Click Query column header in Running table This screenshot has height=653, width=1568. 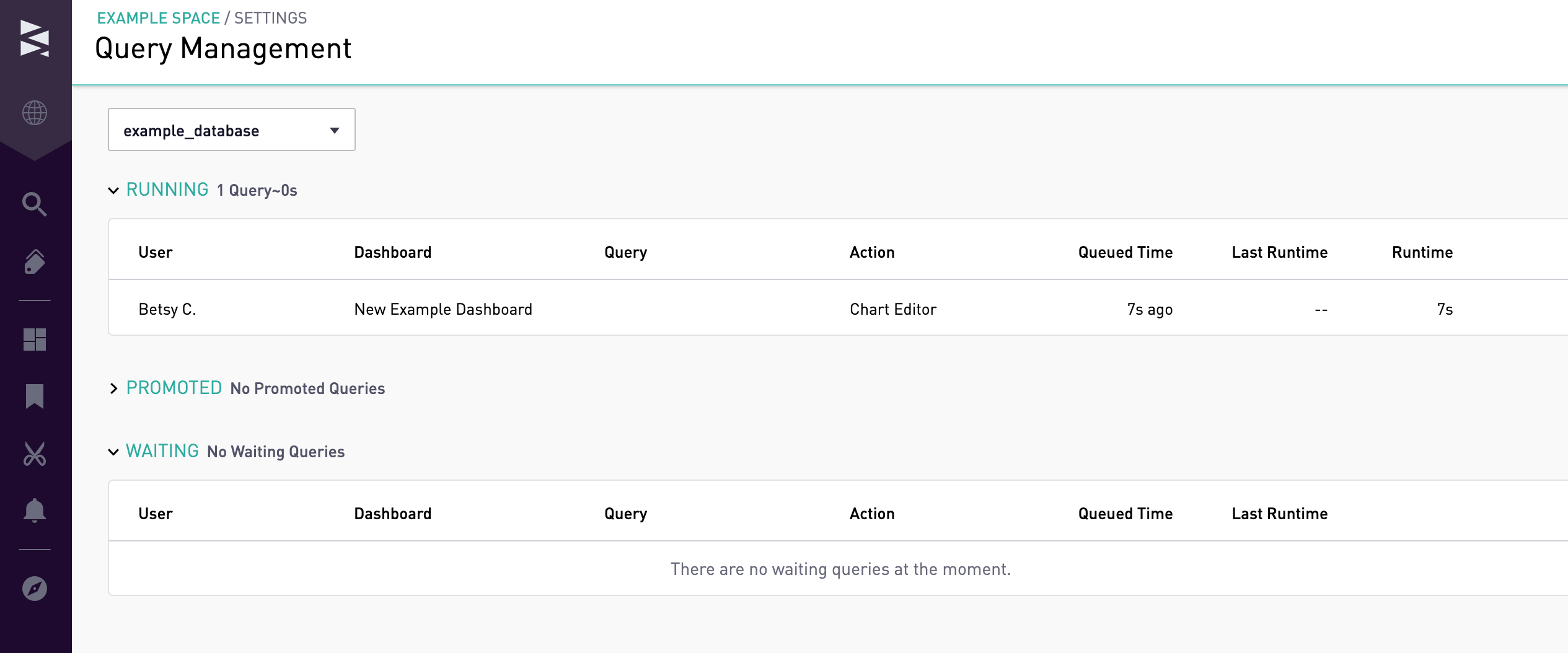626,252
